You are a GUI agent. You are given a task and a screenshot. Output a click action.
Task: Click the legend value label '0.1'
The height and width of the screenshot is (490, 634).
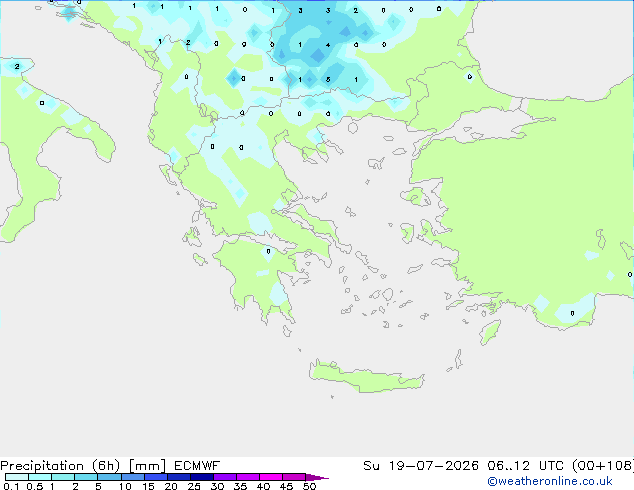[x=11, y=486]
